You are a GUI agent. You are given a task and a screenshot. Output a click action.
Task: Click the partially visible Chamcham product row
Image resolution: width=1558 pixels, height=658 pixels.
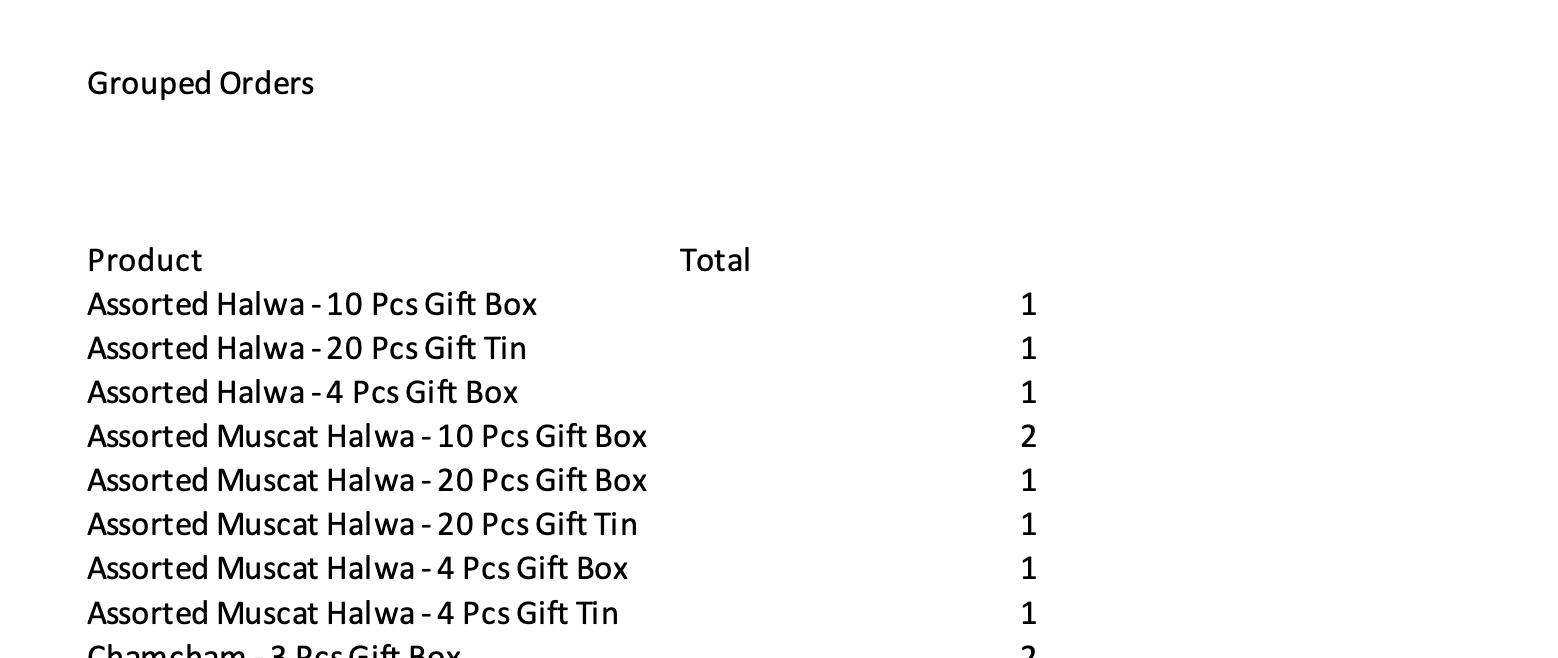[273, 651]
